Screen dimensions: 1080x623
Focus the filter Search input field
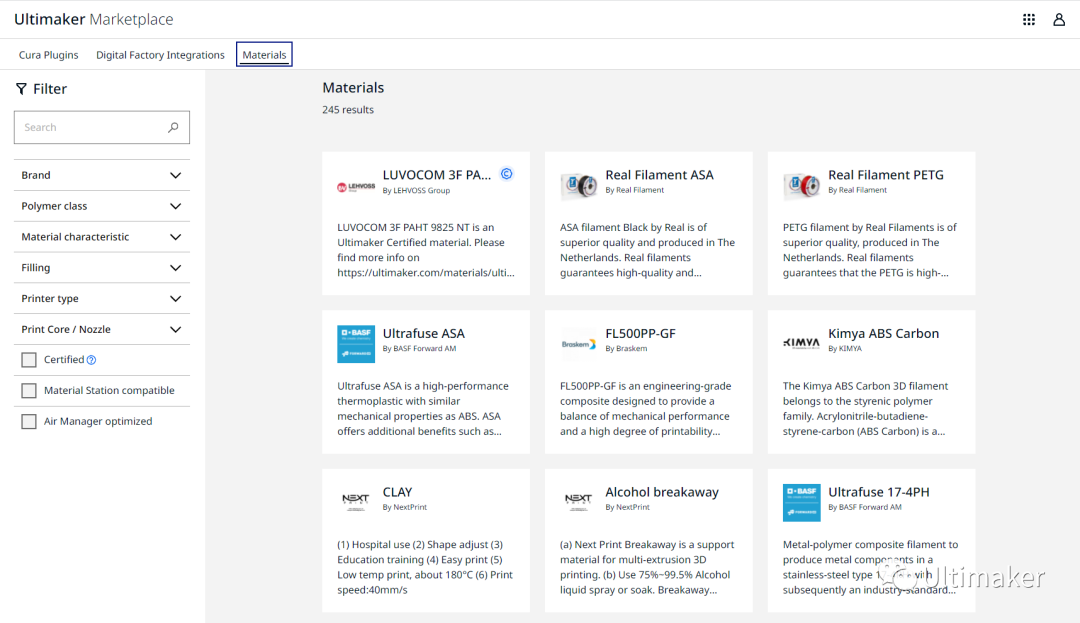[x=102, y=127]
